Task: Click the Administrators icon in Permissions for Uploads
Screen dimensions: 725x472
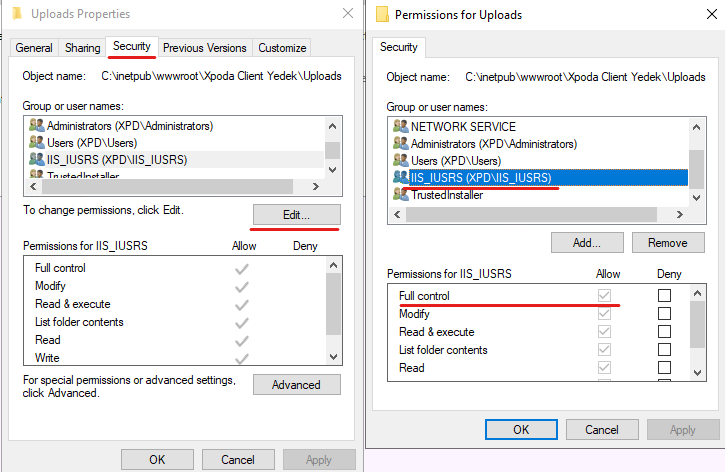Action: click(400, 143)
